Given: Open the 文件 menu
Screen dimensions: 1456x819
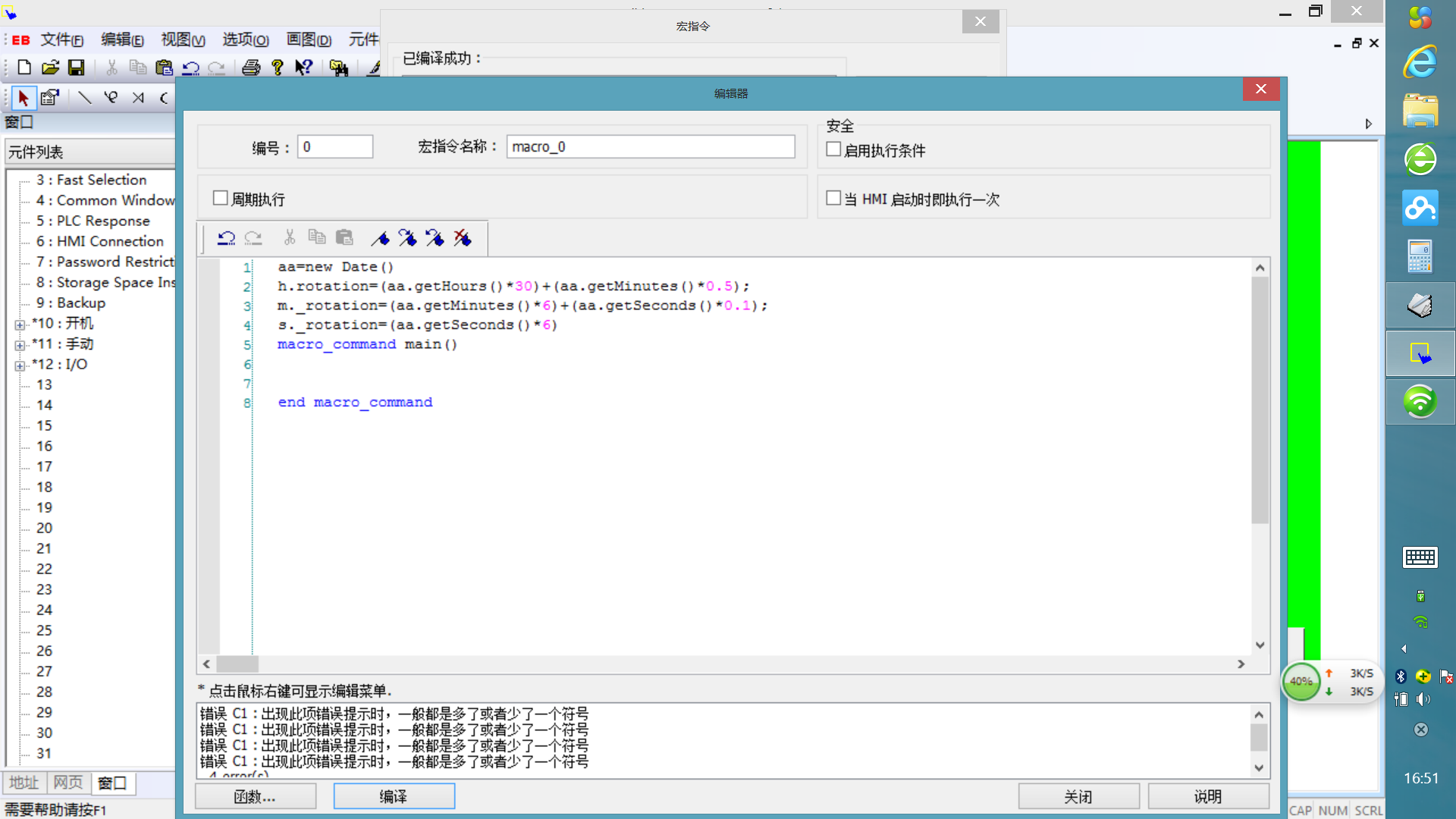Looking at the screenshot, I should coord(61,39).
